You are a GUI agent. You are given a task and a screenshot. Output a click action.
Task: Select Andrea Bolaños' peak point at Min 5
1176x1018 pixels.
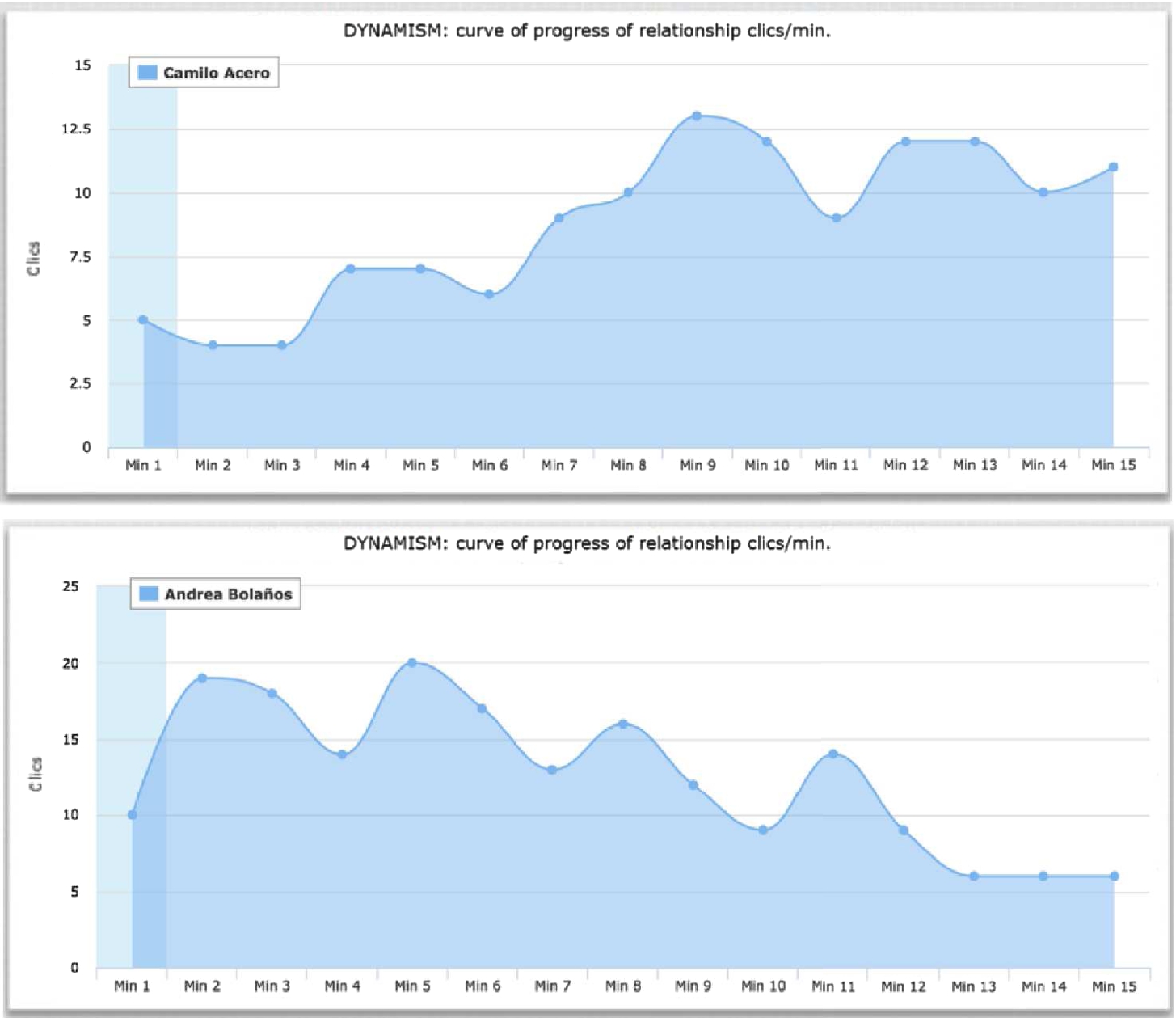[412, 662]
